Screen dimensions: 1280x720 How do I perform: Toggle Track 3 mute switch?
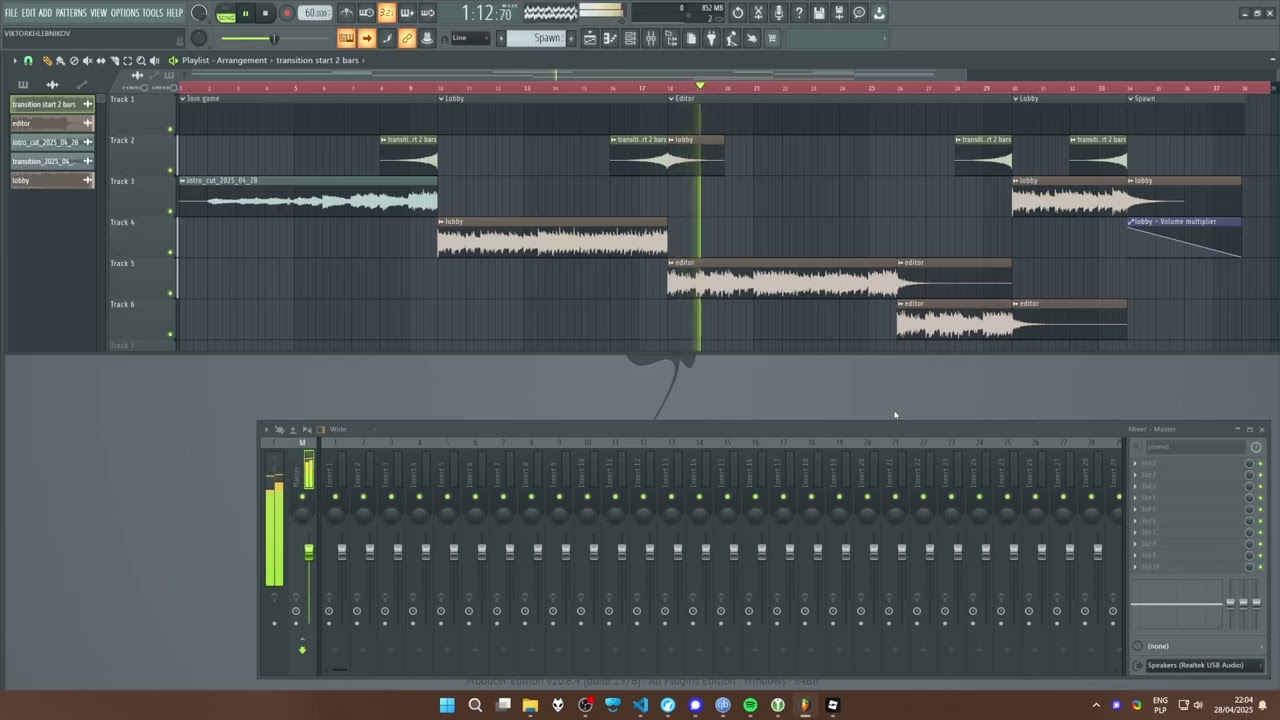click(170, 211)
